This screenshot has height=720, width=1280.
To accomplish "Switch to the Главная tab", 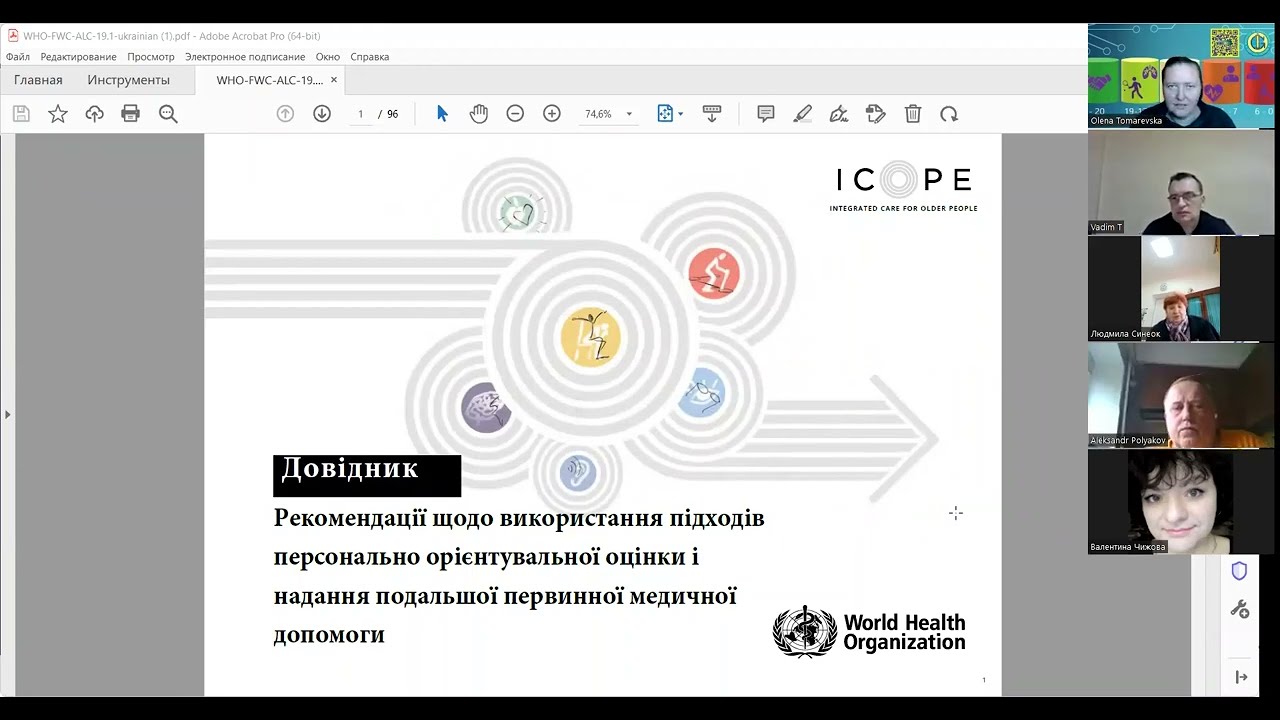I will 38,80.
